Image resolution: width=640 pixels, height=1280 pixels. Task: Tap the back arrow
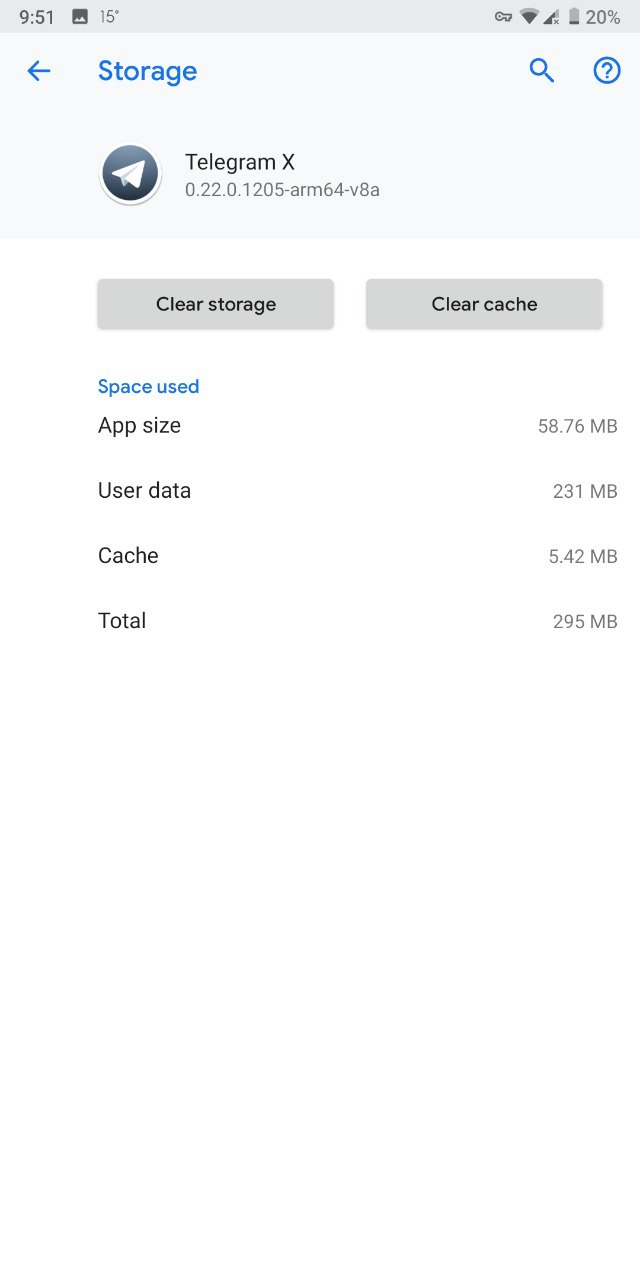point(38,71)
